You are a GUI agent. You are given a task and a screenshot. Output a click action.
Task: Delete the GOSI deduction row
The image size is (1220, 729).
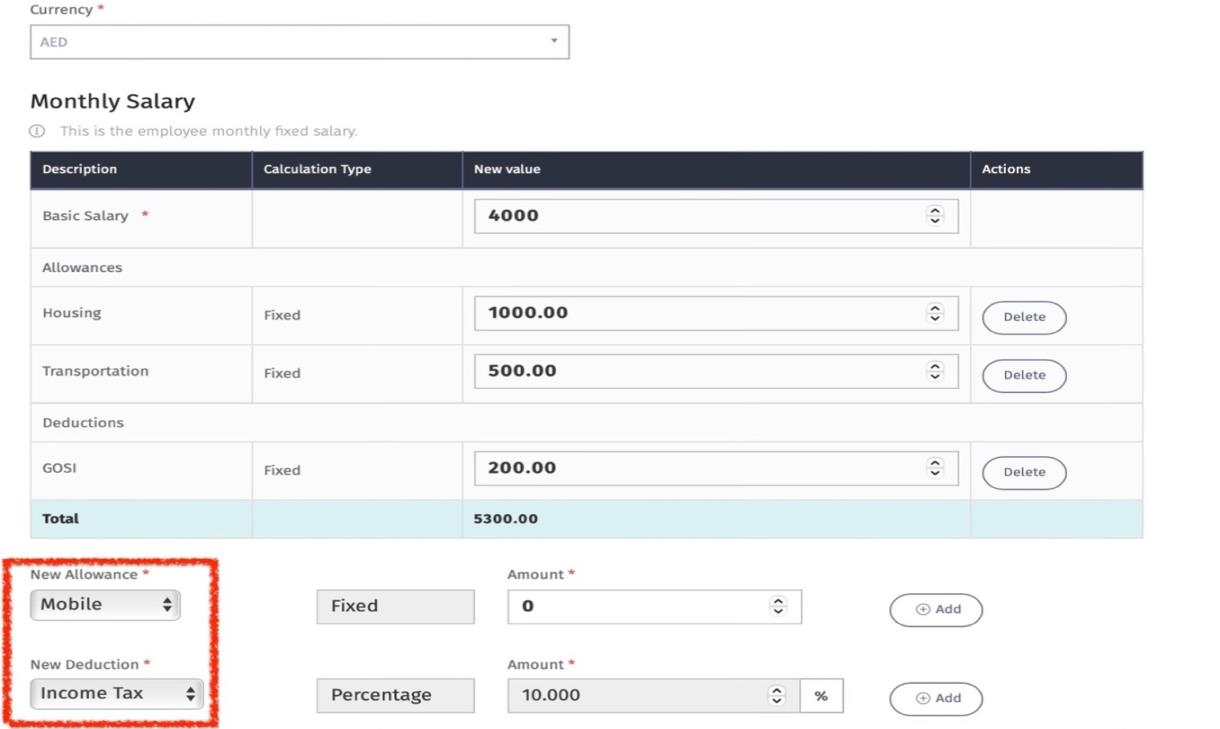point(1024,472)
